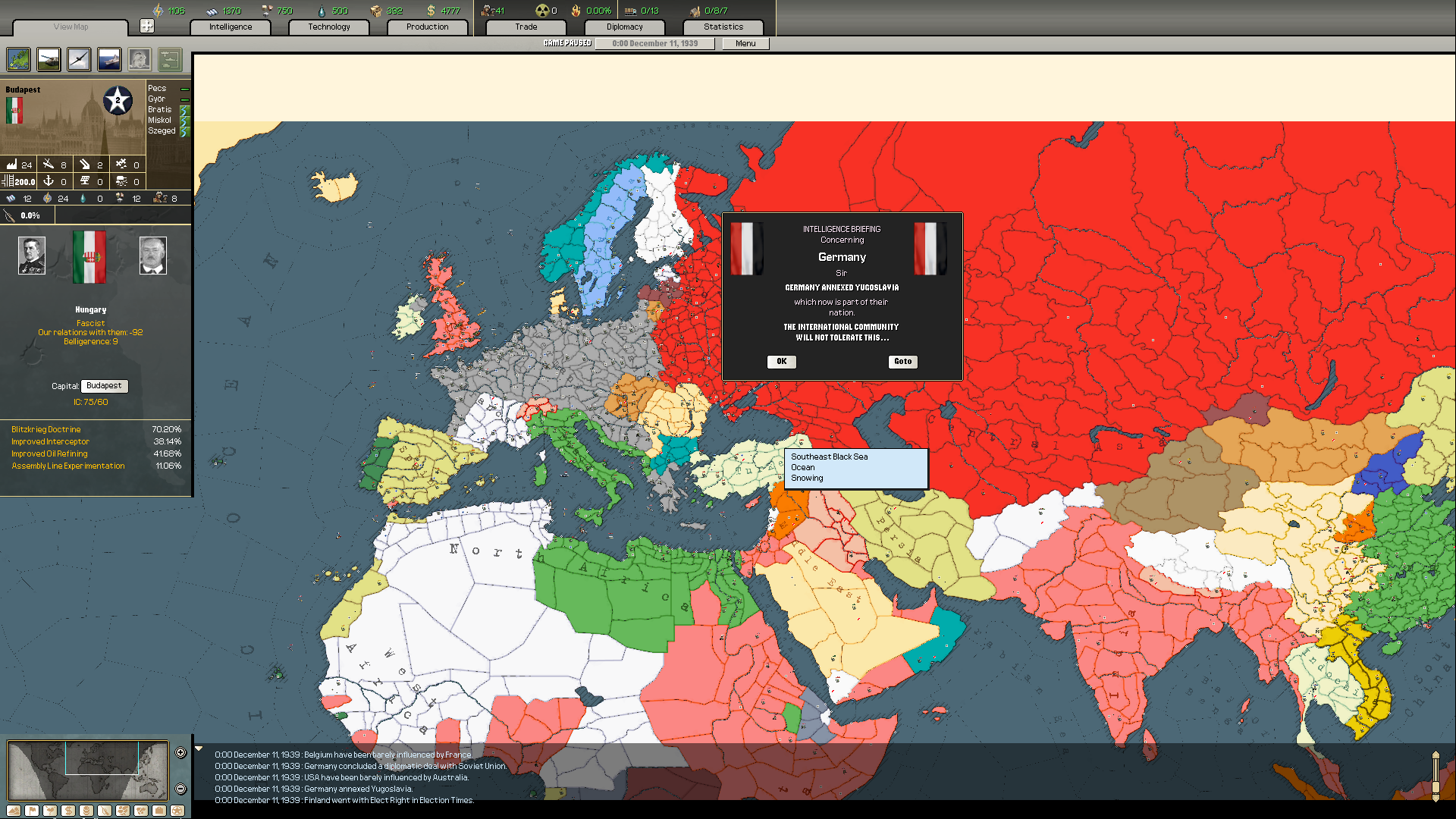The image size is (1456, 819).
Task: Click the minimap to reposition the view
Action: pyautogui.click(x=87, y=770)
